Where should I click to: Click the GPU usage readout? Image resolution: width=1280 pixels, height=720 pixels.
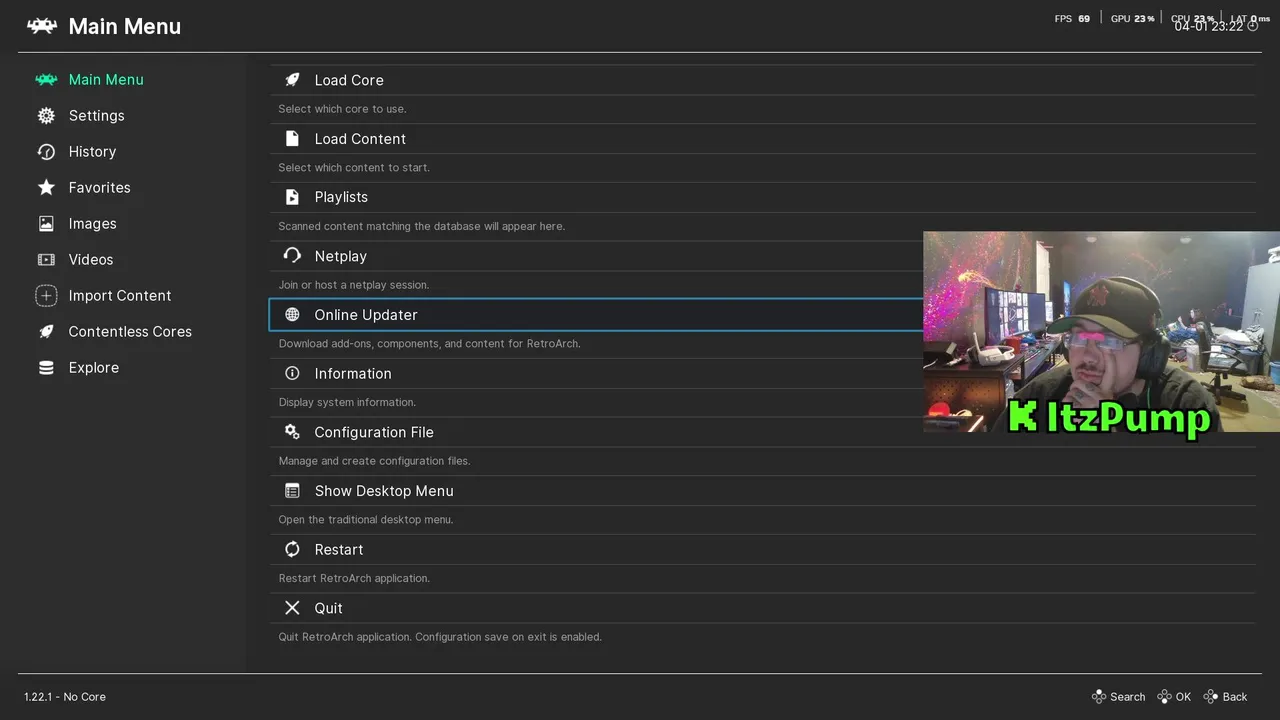coord(1132,19)
